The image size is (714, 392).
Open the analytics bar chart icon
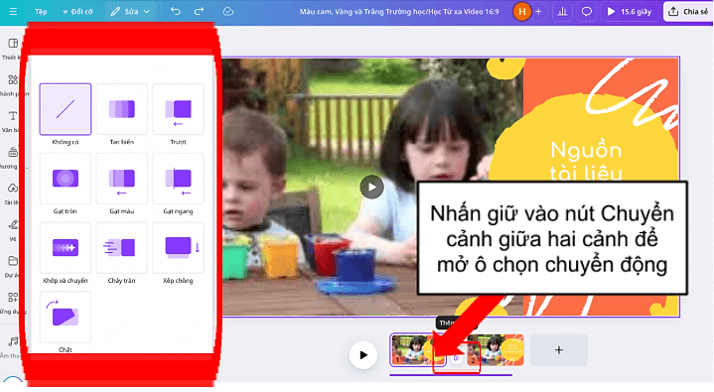click(x=562, y=12)
